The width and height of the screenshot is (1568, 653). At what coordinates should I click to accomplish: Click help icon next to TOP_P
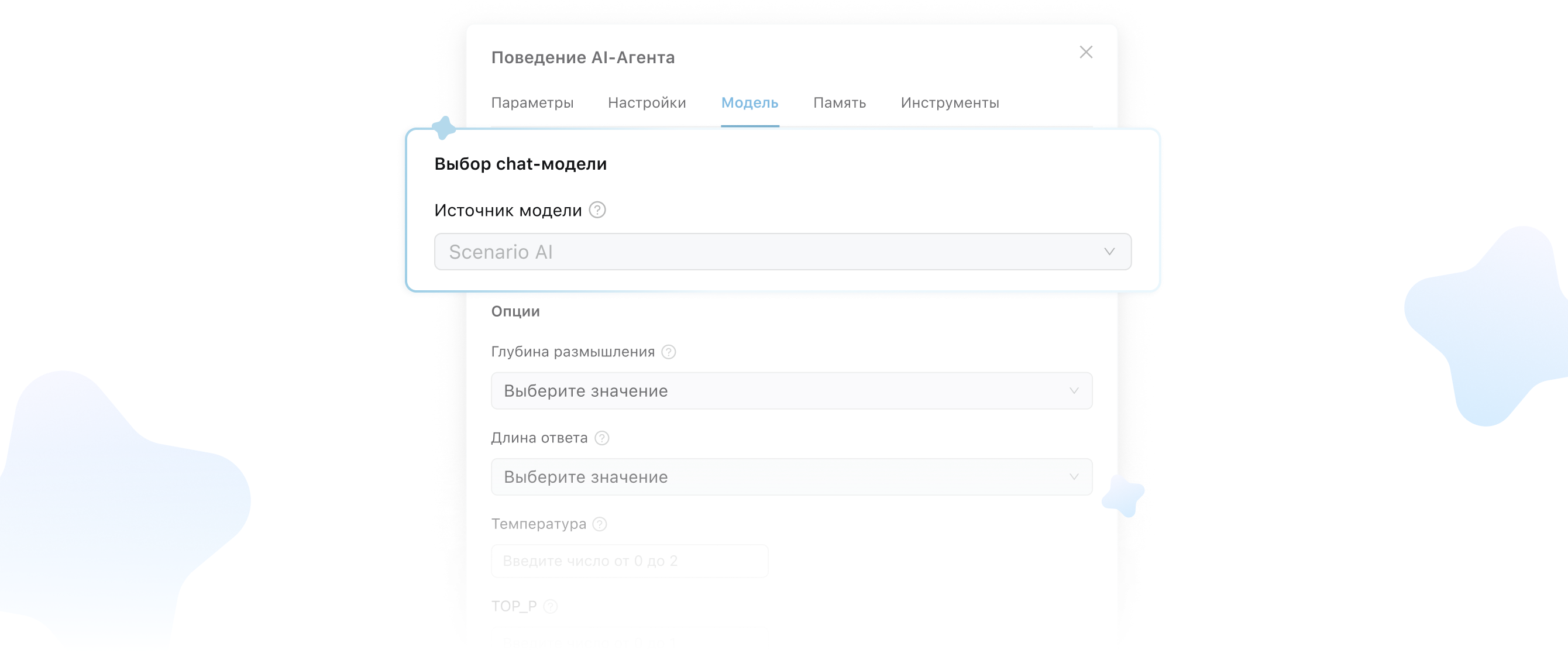click(x=550, y=606)
